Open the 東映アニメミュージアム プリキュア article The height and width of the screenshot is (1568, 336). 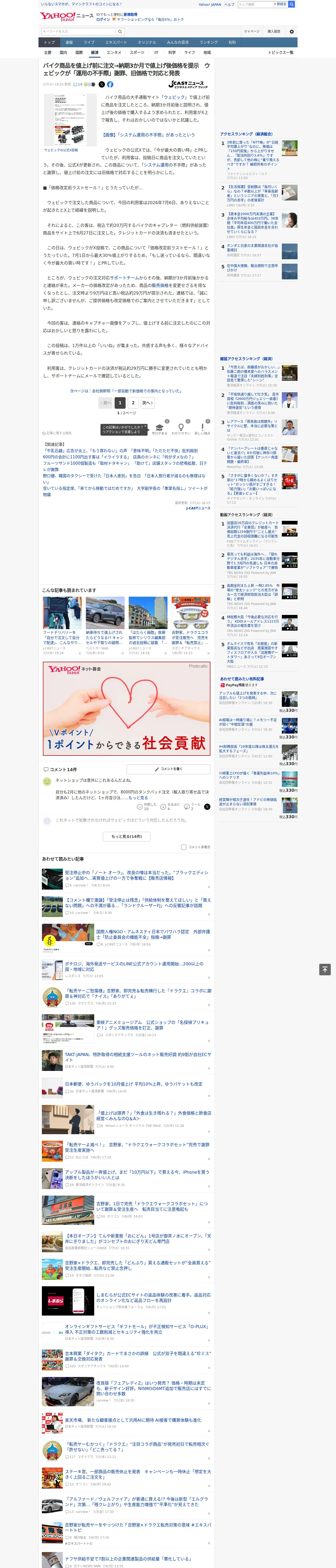[153, 1025]
